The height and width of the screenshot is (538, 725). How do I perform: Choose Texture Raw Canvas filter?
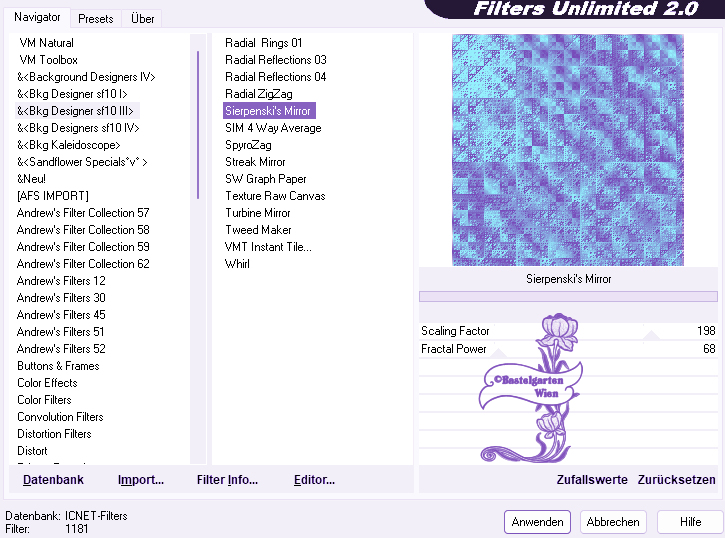(275, 196)
